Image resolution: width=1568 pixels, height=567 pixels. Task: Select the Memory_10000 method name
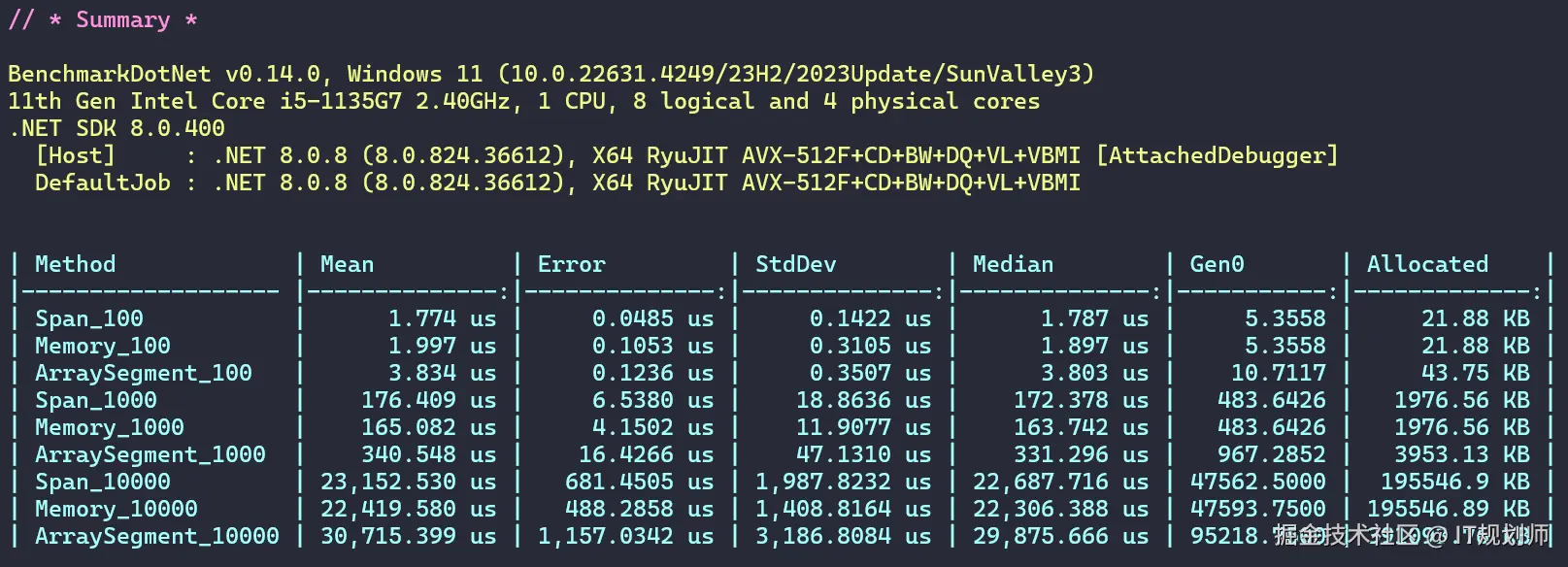pyautogui.click(x=117, y=509)
